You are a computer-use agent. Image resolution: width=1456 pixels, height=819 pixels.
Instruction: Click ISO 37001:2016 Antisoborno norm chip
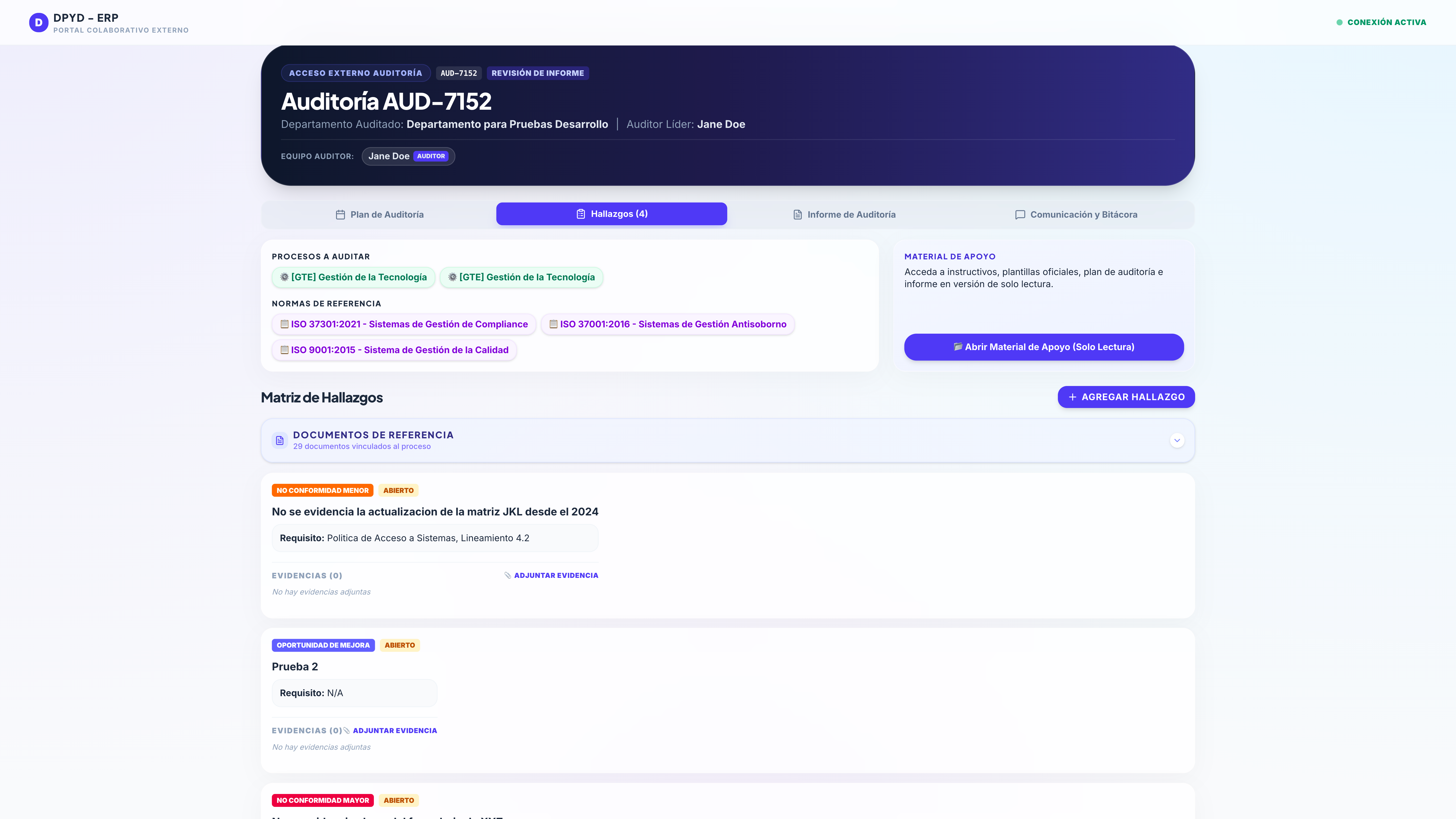click(668, 324)
